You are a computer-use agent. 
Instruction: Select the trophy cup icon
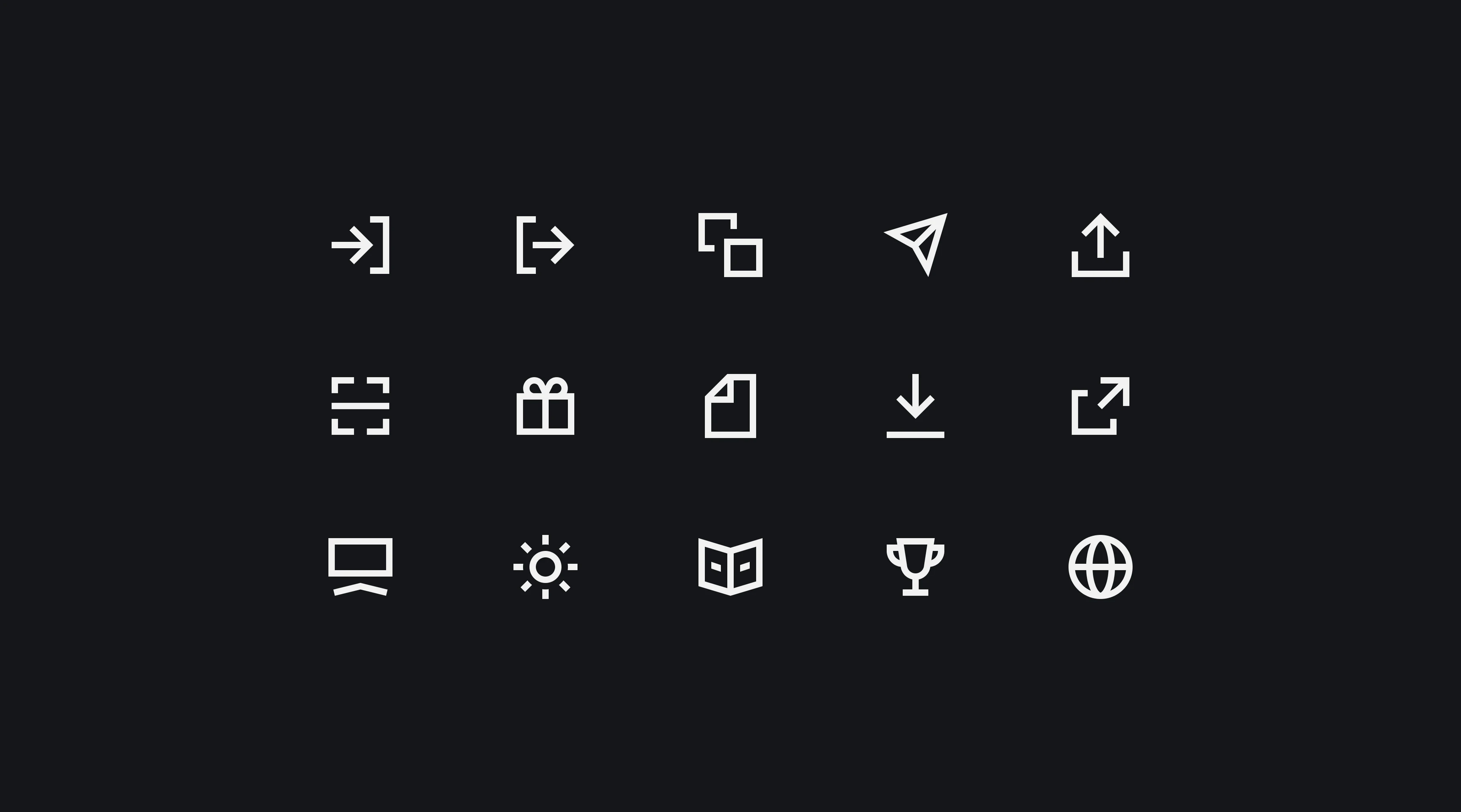coord(915,566)
